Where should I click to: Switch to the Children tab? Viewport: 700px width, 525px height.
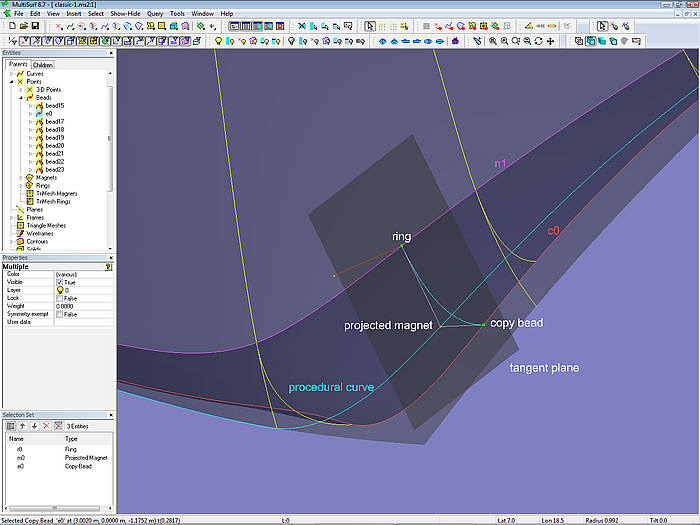pyautogui.click(x=43, y=64)
